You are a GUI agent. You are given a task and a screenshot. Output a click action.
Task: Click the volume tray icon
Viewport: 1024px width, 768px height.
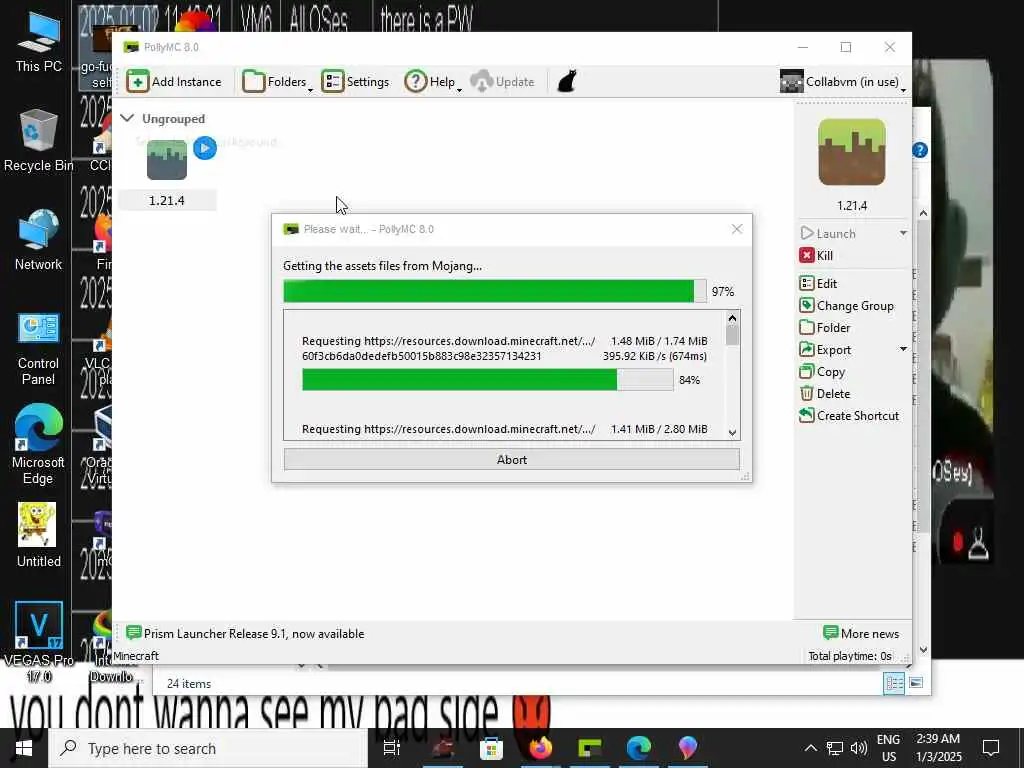point(859,748)
